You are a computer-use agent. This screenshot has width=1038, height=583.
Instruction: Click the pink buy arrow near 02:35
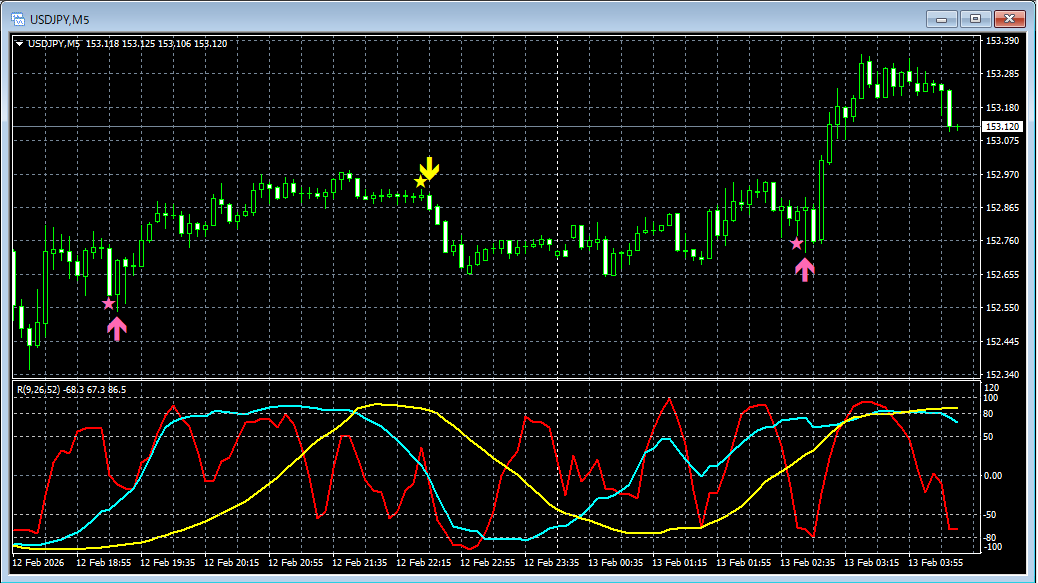[804, 270]
